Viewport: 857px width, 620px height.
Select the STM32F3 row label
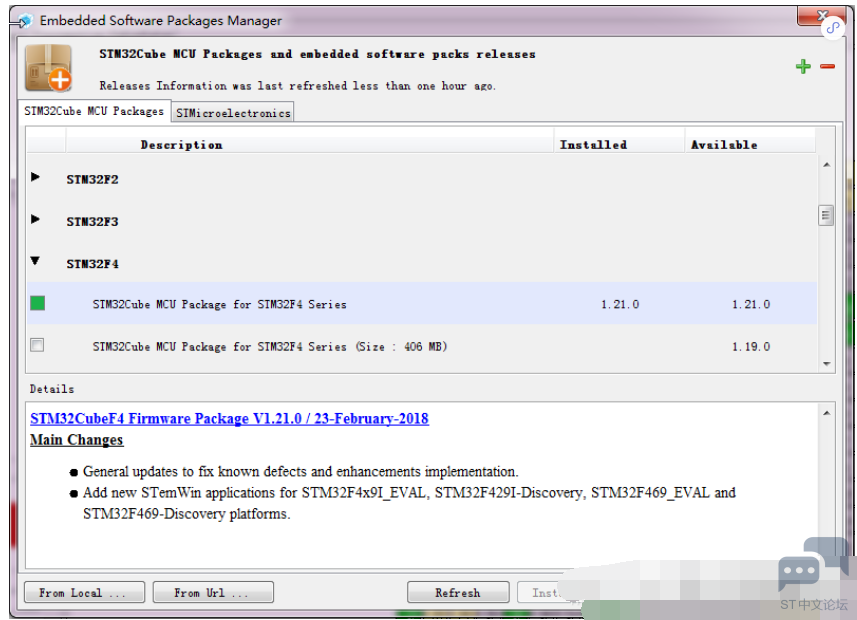tap(92, 222)
